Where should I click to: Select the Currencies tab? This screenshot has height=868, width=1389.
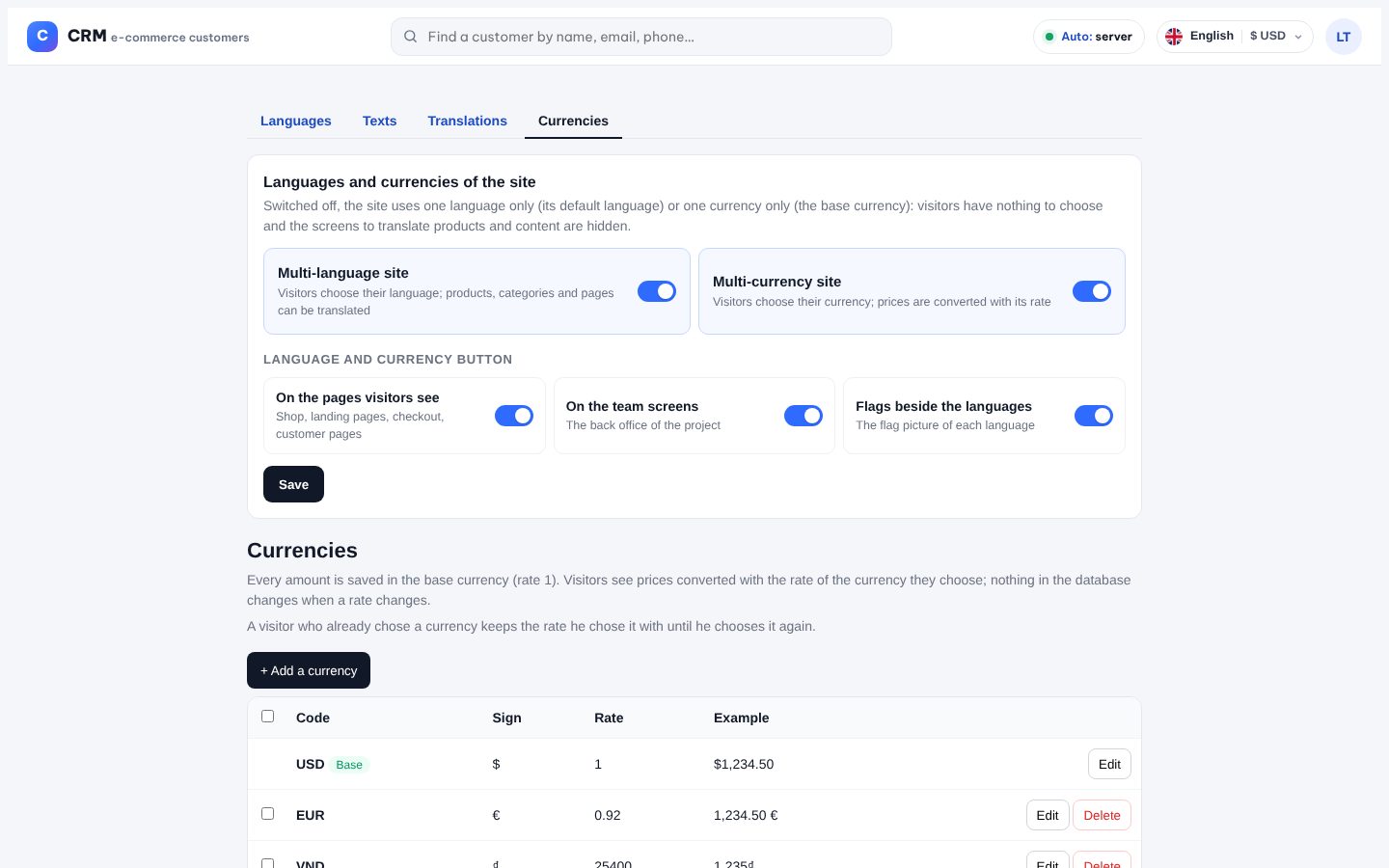coord(573,121)
